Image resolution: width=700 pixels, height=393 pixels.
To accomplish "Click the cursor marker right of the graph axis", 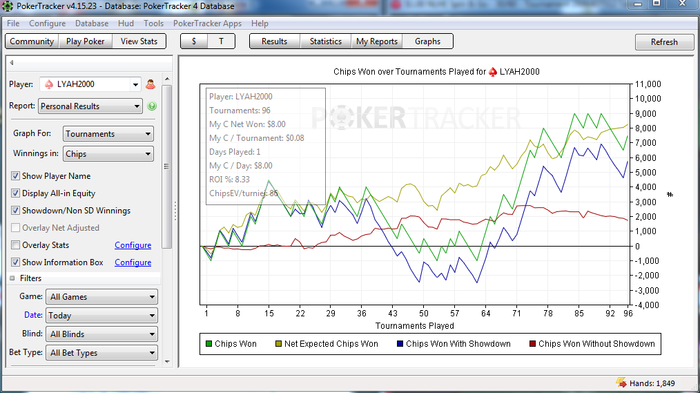I will tap(670, 194).
